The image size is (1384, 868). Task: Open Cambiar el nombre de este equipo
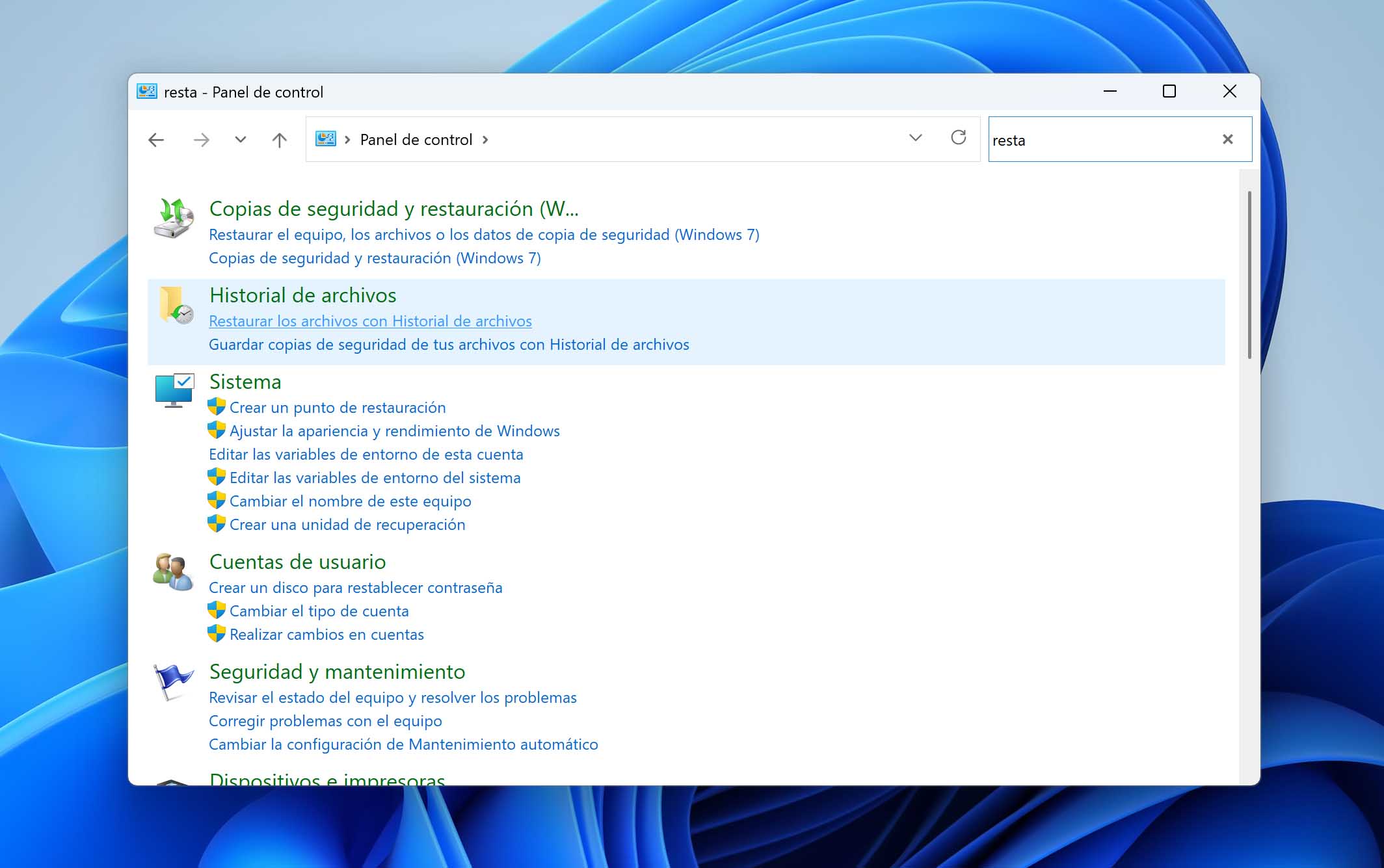tap(351, 501)
